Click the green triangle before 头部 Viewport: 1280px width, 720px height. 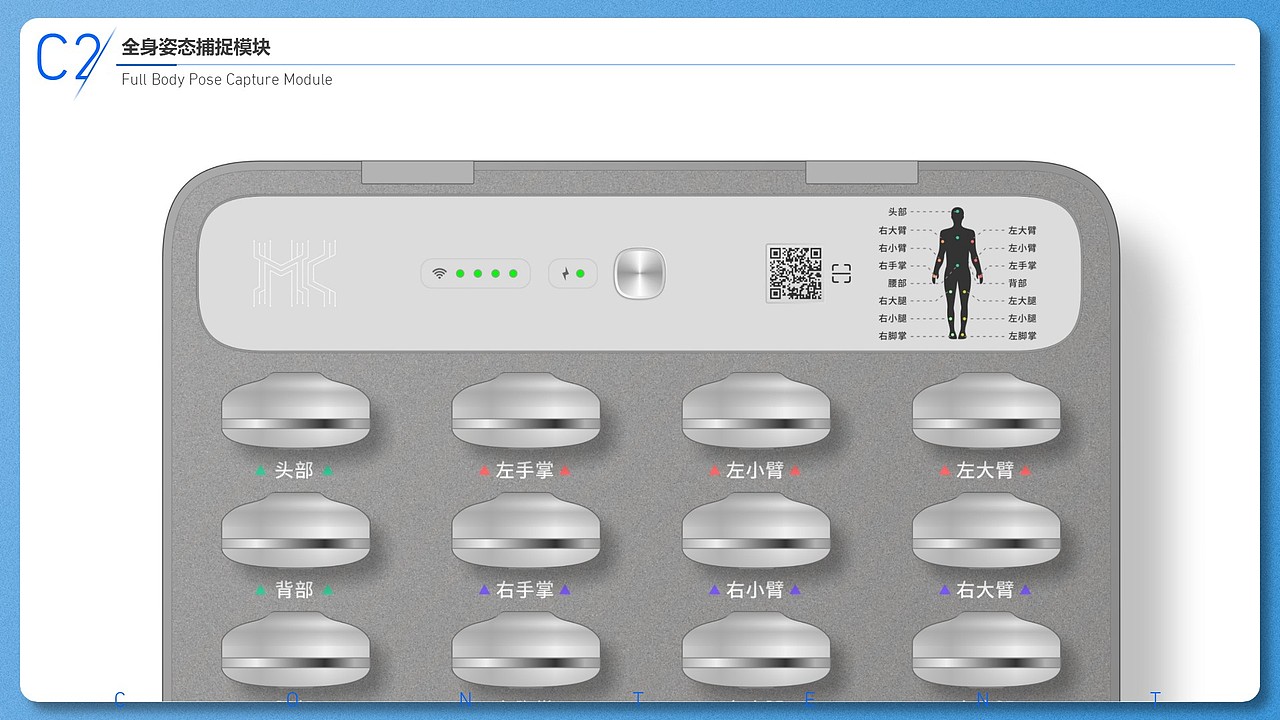(260, 470)
